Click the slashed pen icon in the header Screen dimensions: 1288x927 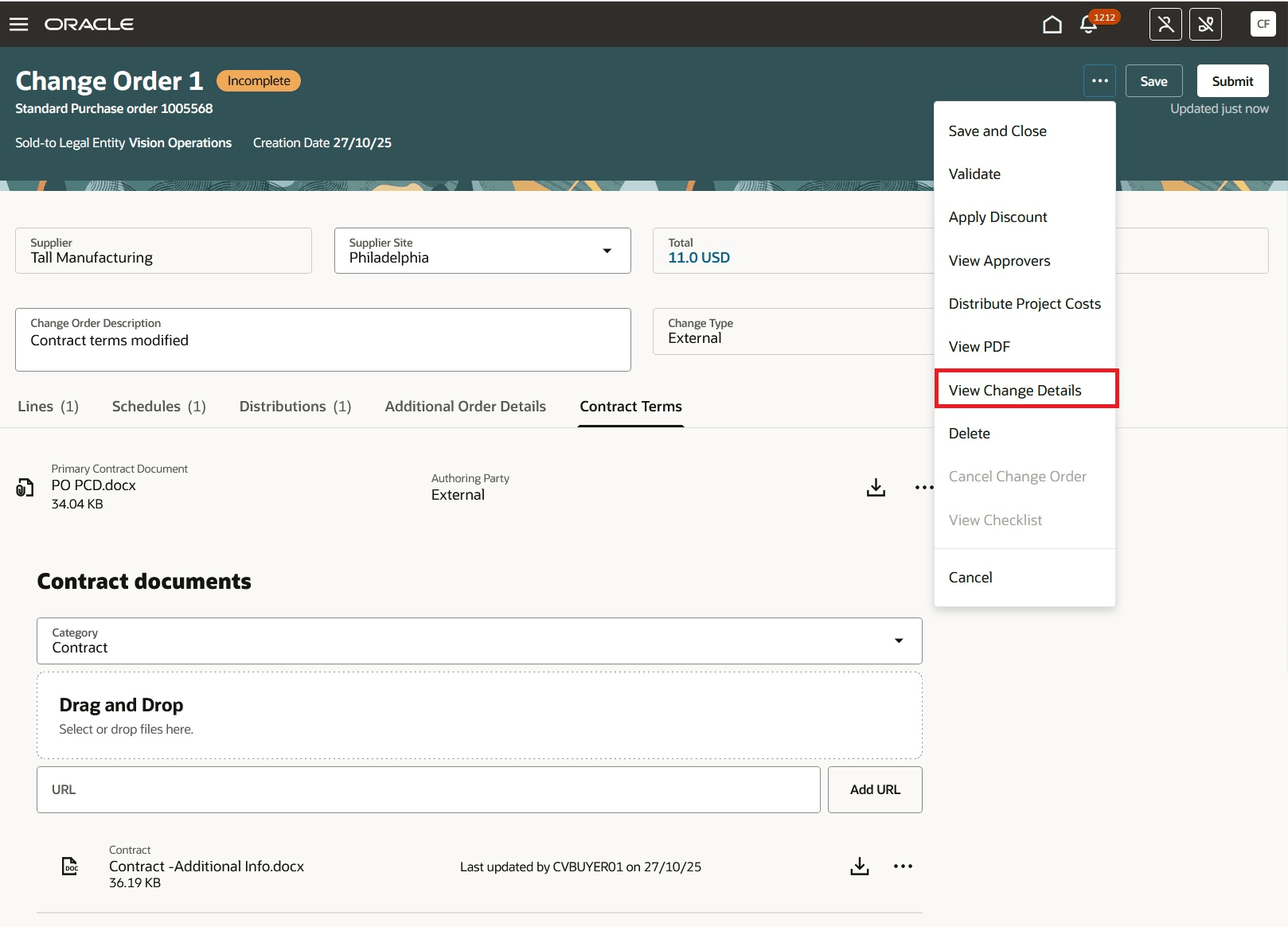pyautogui.click(x=1206, y=24)
